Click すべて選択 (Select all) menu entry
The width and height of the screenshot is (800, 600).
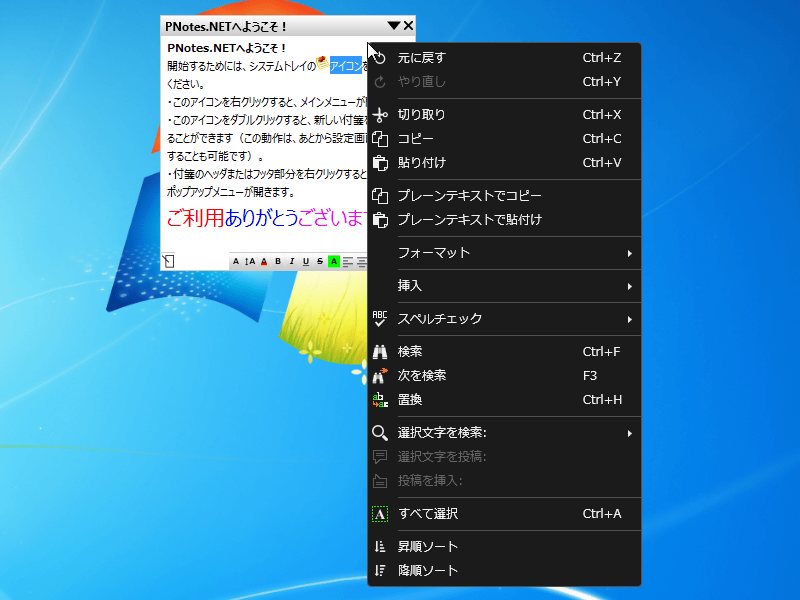pyautogui.click(x=504, y=514)
